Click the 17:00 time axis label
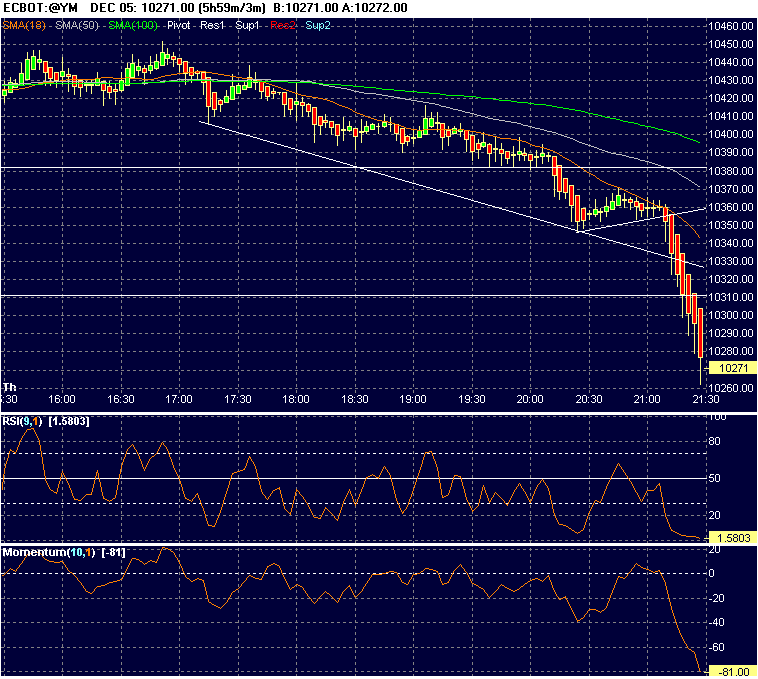Viewport: 758px width, 679px height. click(179, 399)
